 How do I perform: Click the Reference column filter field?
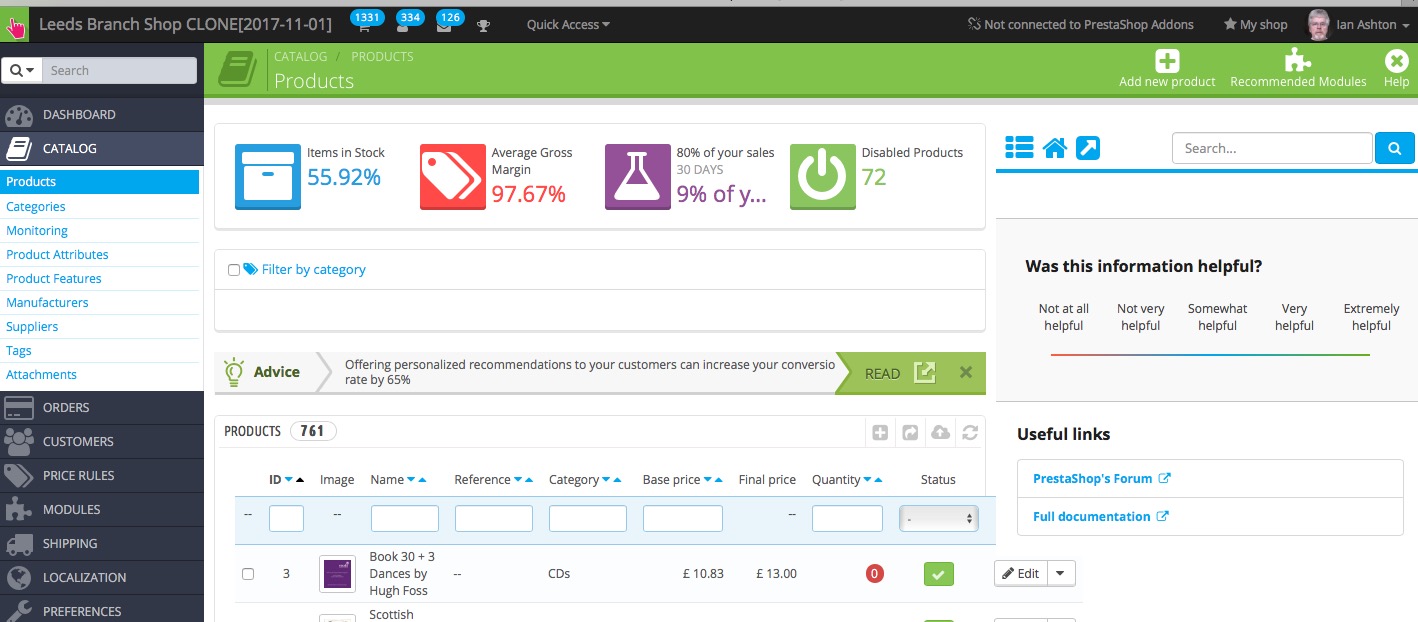pyautogui.click(x=494, y=518)
